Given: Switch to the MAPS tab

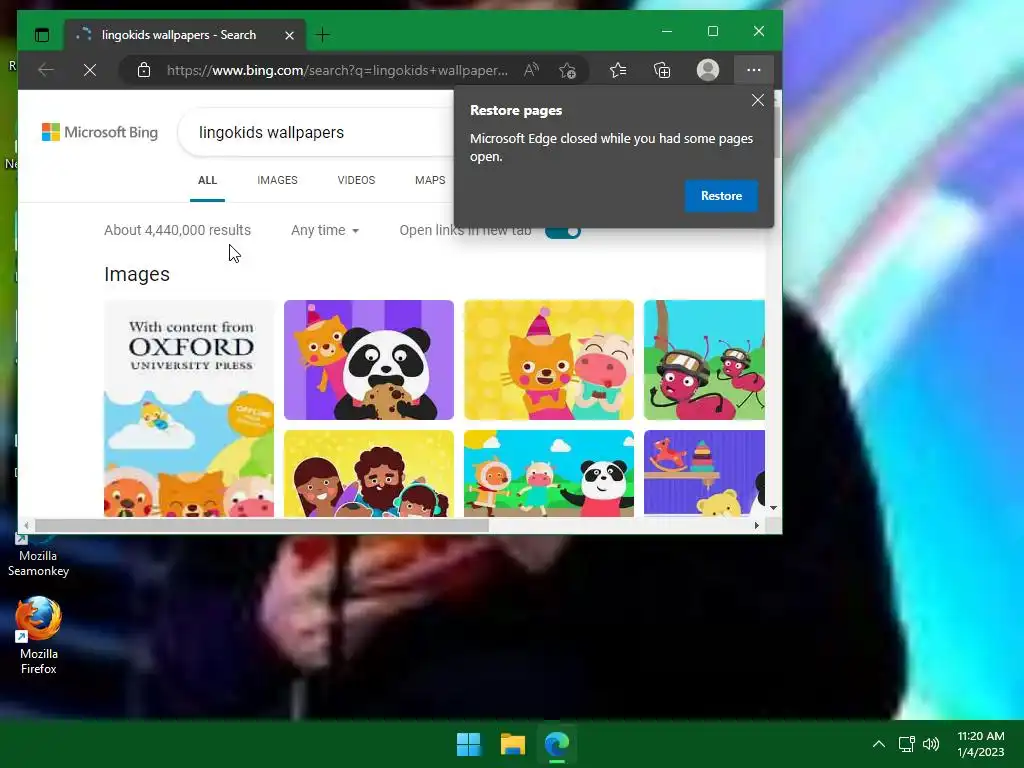Looking at the screenshot, I should click(430, 180).
